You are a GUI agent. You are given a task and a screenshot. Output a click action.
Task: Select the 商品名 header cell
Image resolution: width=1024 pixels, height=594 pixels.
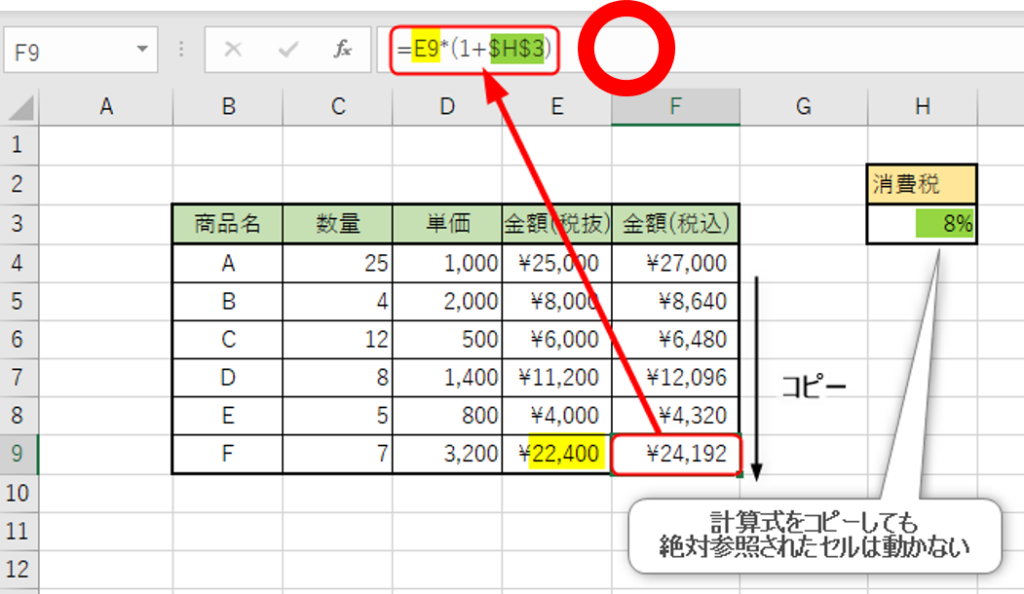click(227, 224)
